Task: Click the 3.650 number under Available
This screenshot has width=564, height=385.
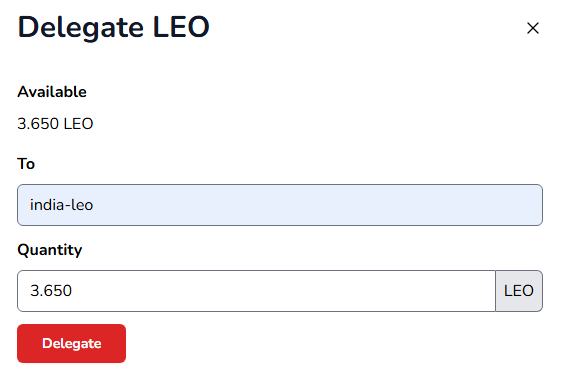Action: (x=38, y=124)
